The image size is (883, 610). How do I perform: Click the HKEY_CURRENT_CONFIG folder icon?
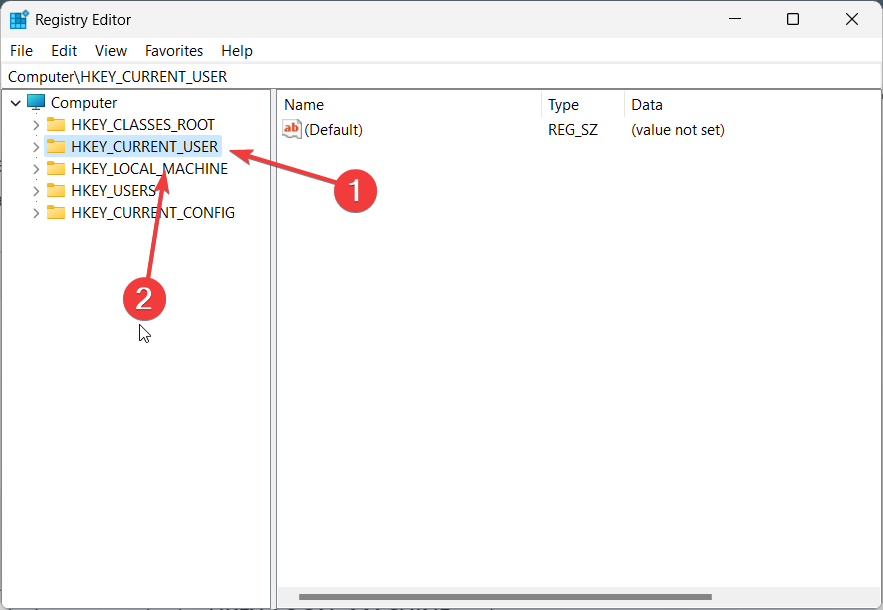[x=56, y=212]
